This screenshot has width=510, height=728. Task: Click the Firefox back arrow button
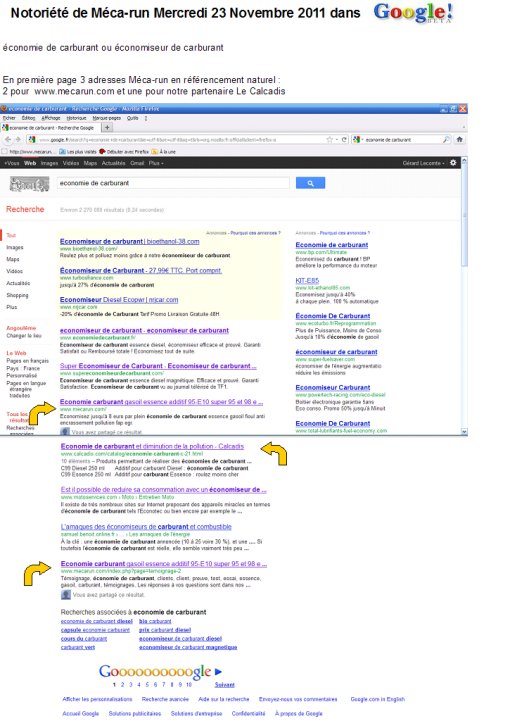coord(8,139)
